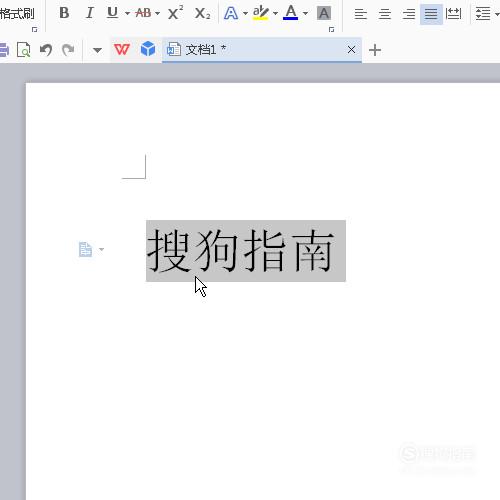Apply distributed alignment
This screenshot has height=500, width=500.
(x=453, y=14)
